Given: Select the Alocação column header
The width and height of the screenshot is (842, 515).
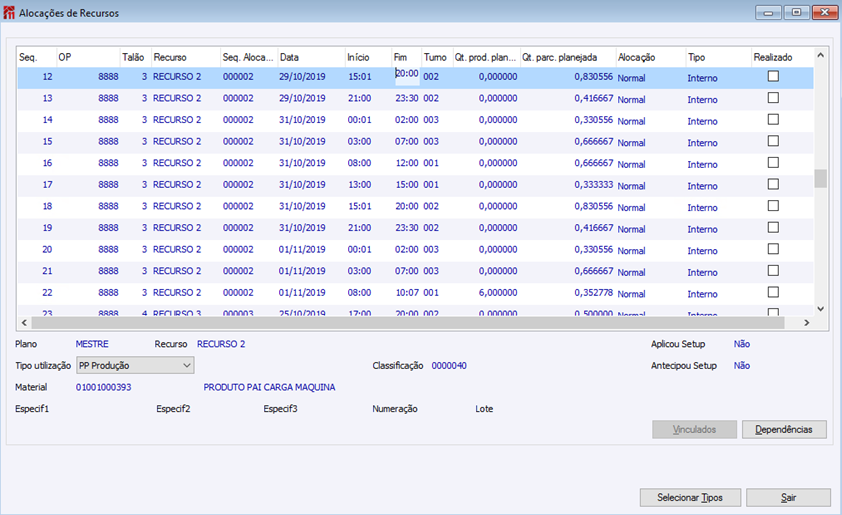Looking at the screenshot, I should 648,58.
